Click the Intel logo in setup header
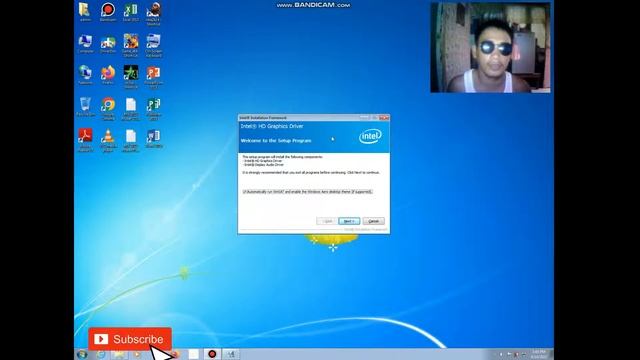 [370, 136]
